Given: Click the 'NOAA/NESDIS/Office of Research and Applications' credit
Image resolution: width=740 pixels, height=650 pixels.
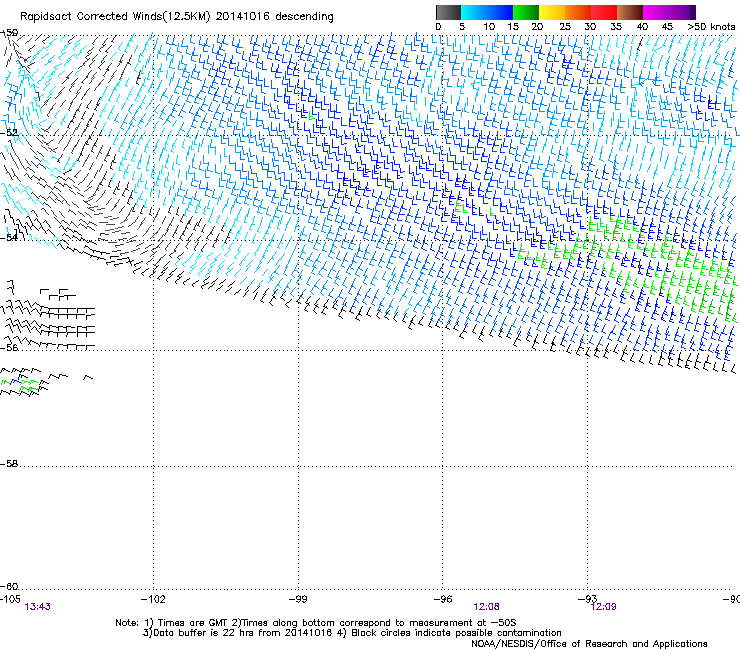Looking at the screenshot, I should click(x=589, y=644).
